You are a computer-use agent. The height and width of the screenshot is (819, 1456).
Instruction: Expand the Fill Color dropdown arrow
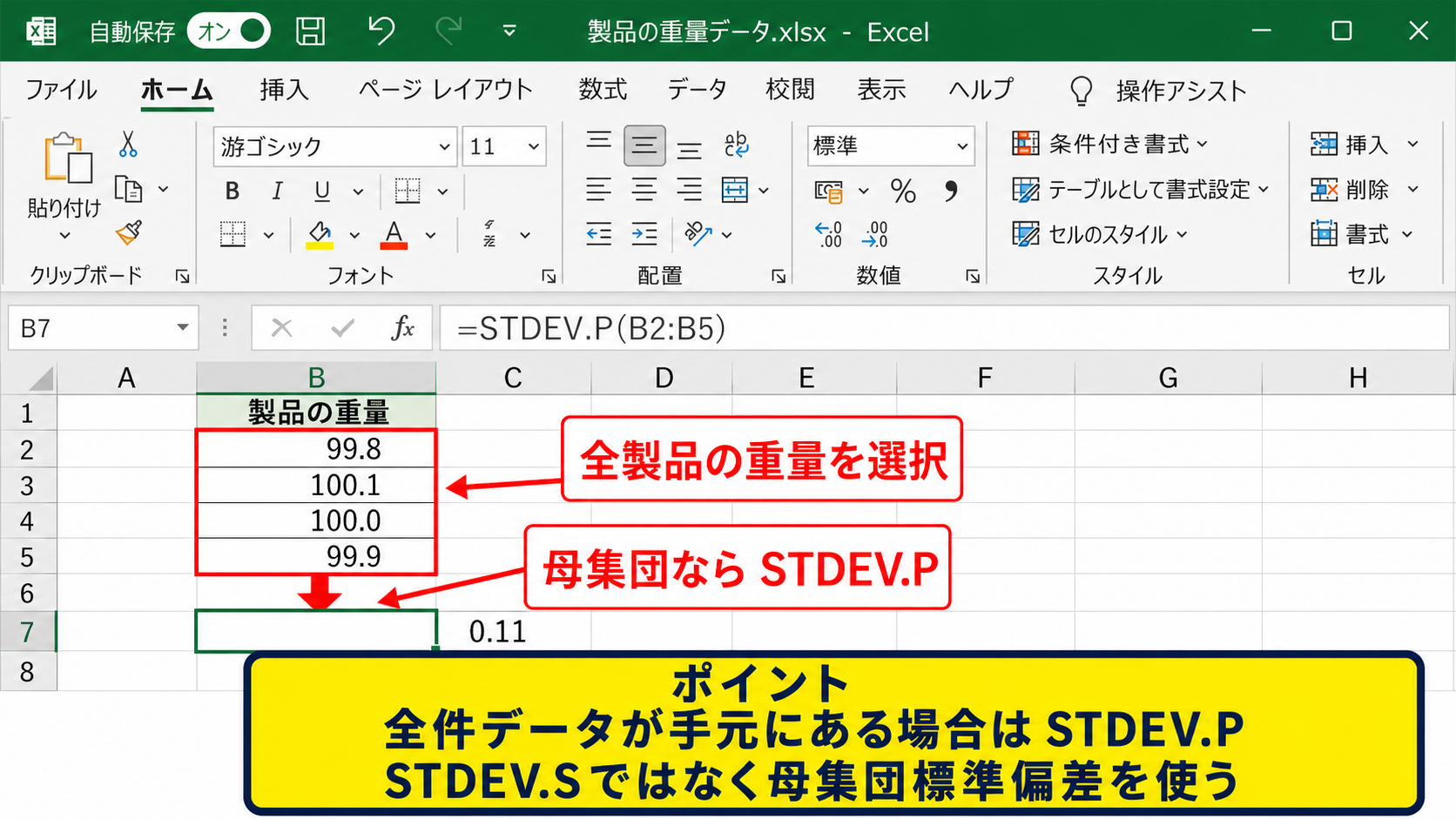(354, 235)
